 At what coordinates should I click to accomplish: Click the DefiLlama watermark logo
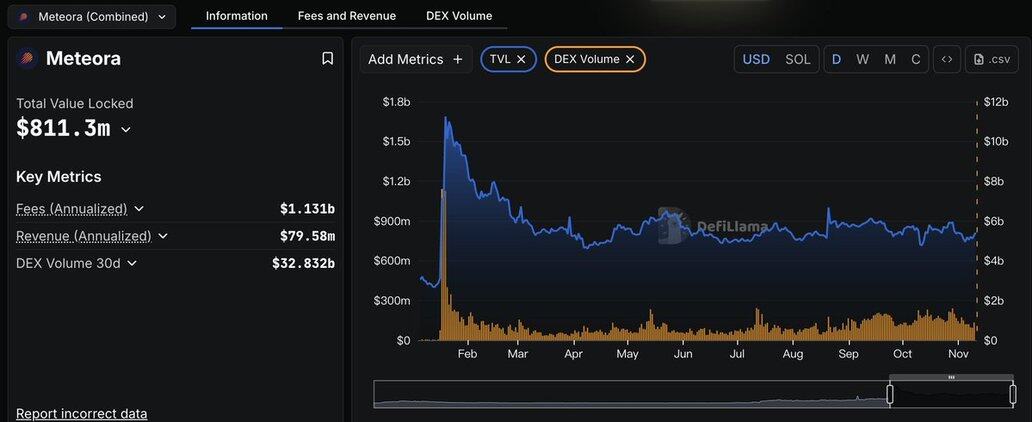point(672,226)
